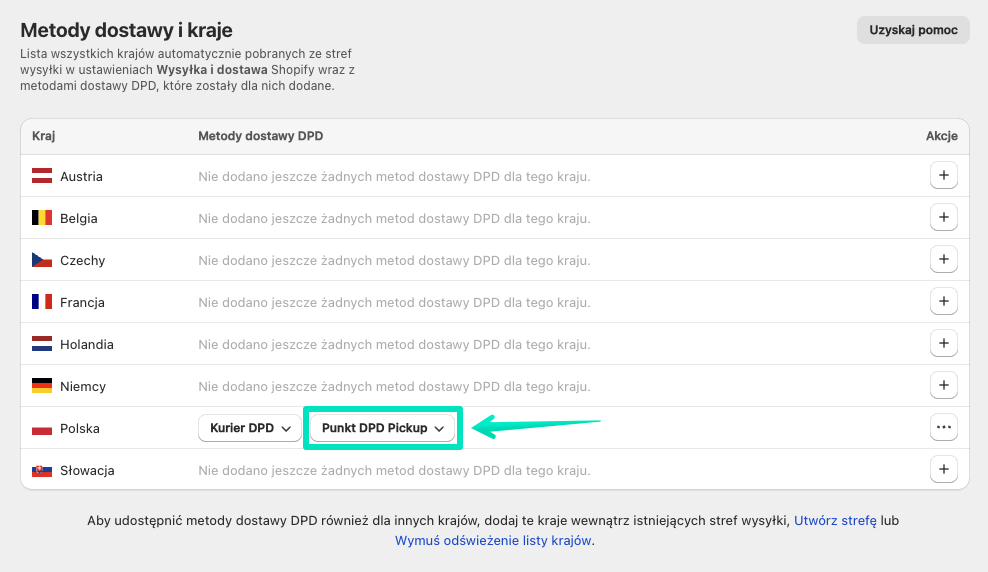The height and width of the screenshot is (572, 988).
Task: Open the three-dot actions menu for Polska
Action: 943,428
